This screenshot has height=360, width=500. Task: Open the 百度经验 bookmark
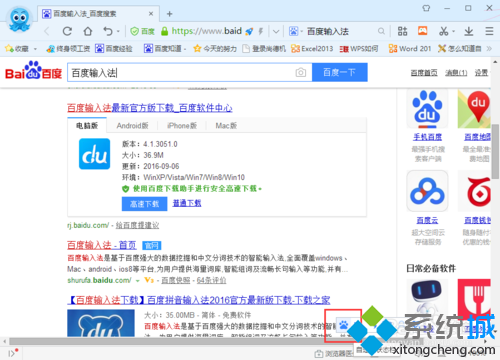click(114, 49)
